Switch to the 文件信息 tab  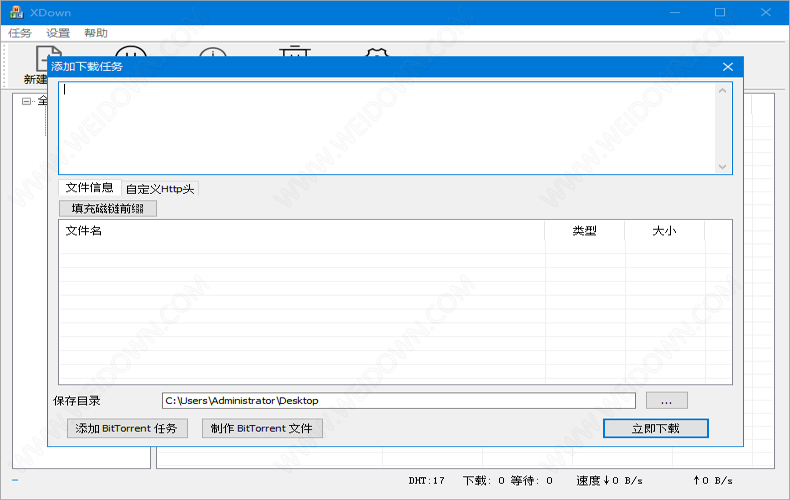click(89, 188)
